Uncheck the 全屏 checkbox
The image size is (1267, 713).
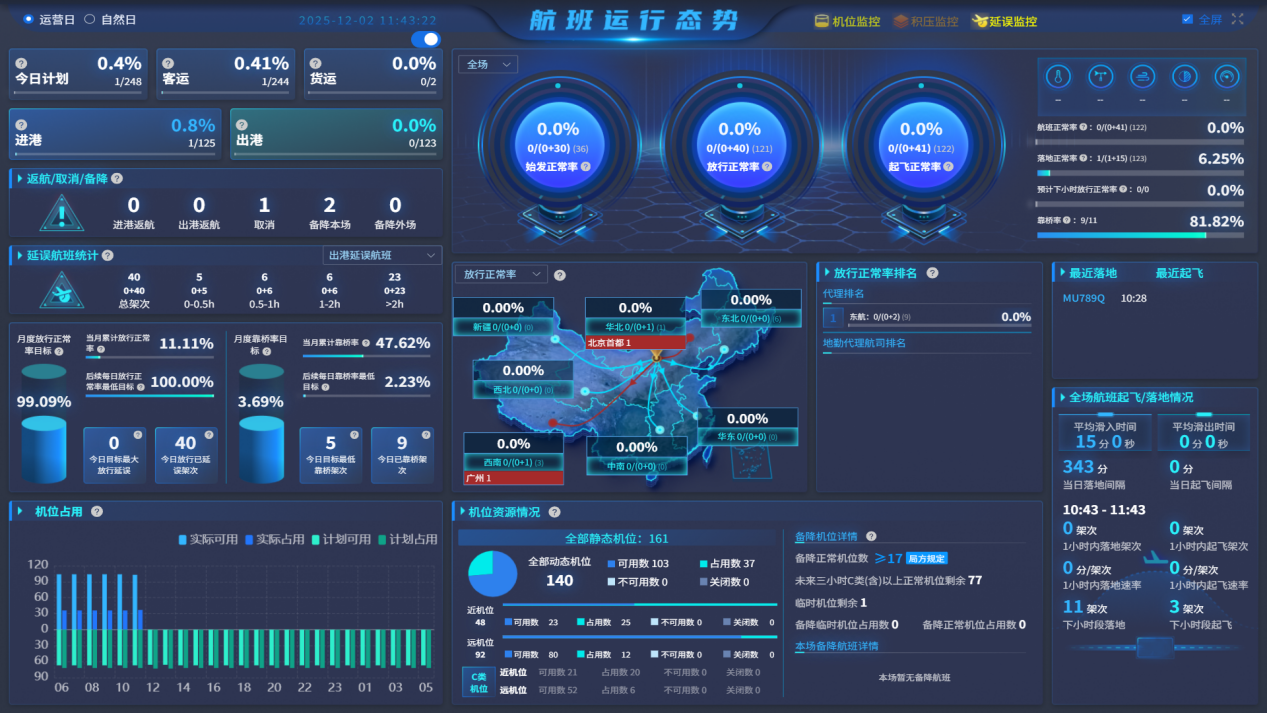pos(1187,19)
